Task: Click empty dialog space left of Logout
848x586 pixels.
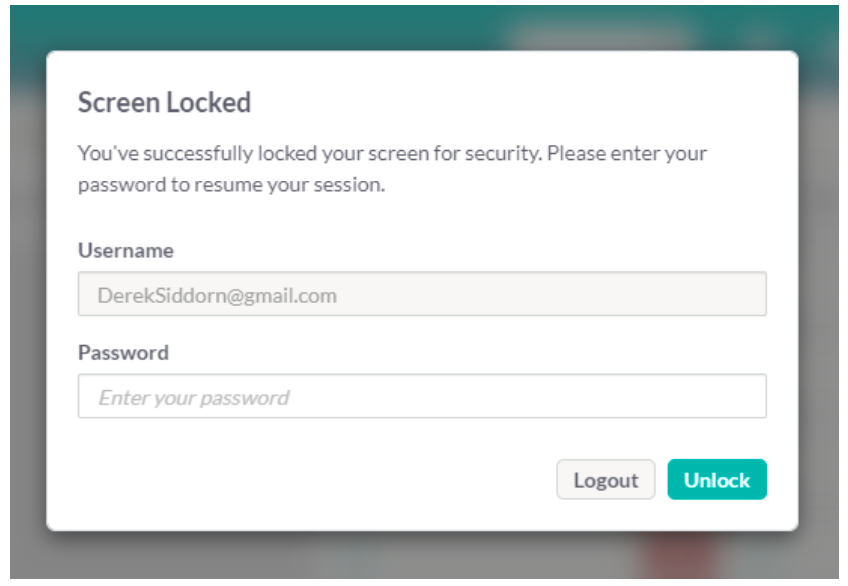Action: pyautogui.click(x=300, y=480)
